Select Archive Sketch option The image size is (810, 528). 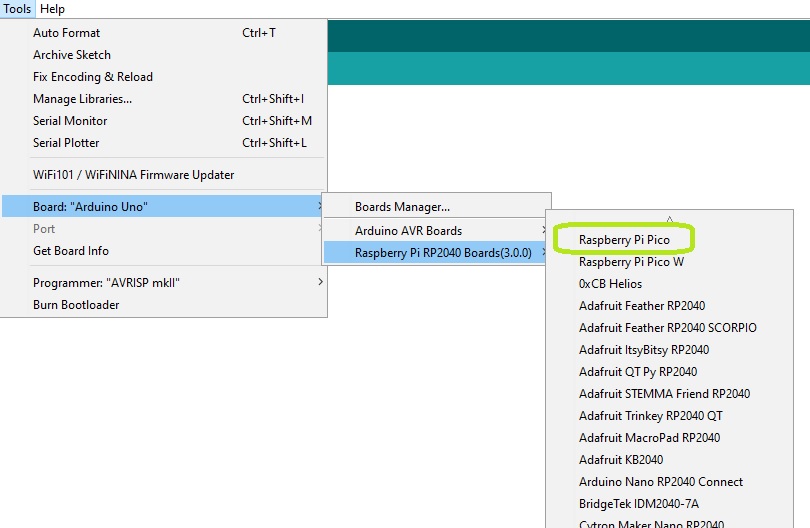[x=72, y=55]
